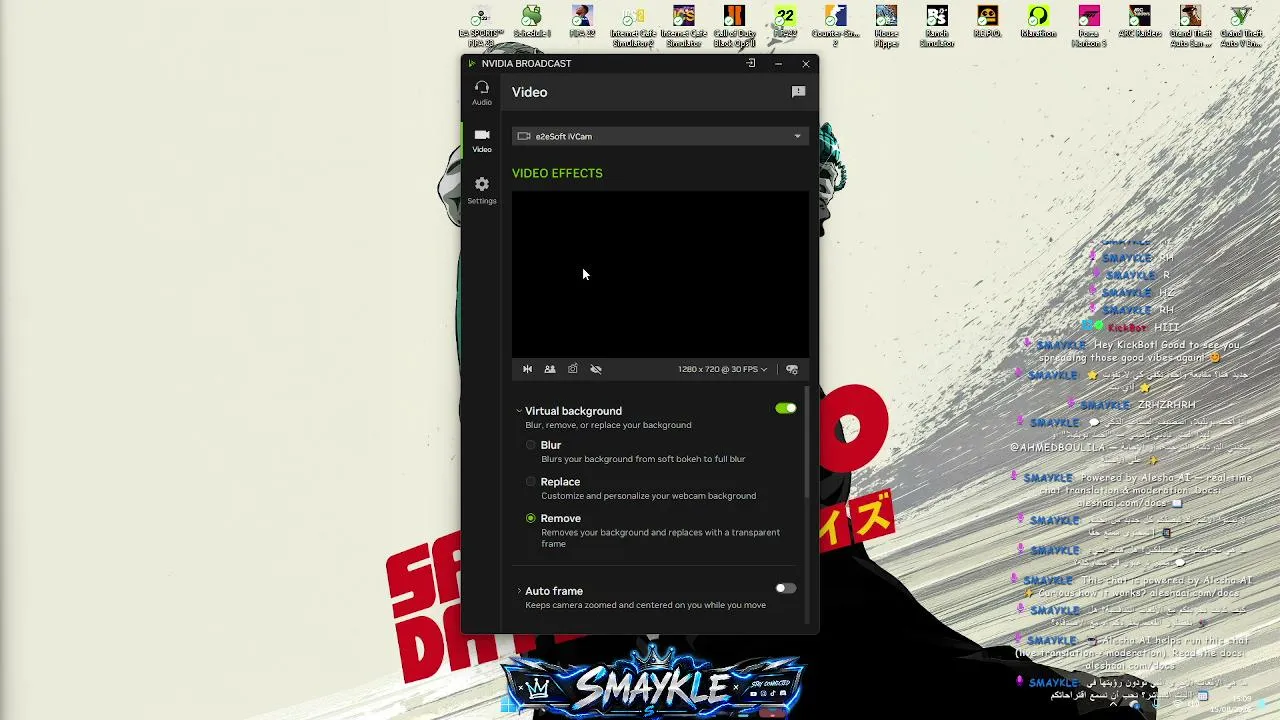Click the EA SPORTS FIFA 23 desktop icon
Viewport: 1280px width, 720px height.
click(x=481, y=27)
